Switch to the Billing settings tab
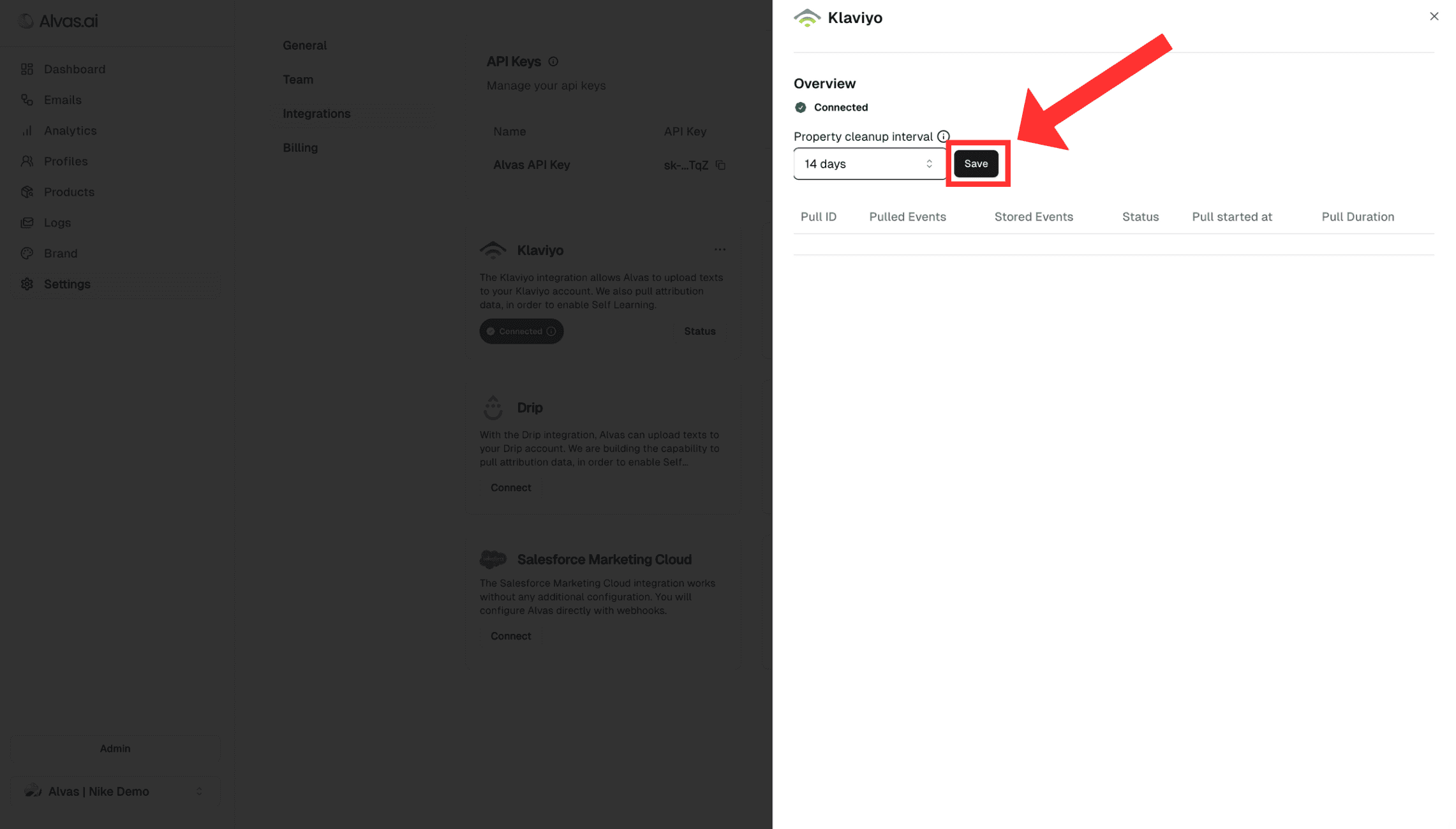Viewport: 1456px width, 829px height. 300,148
